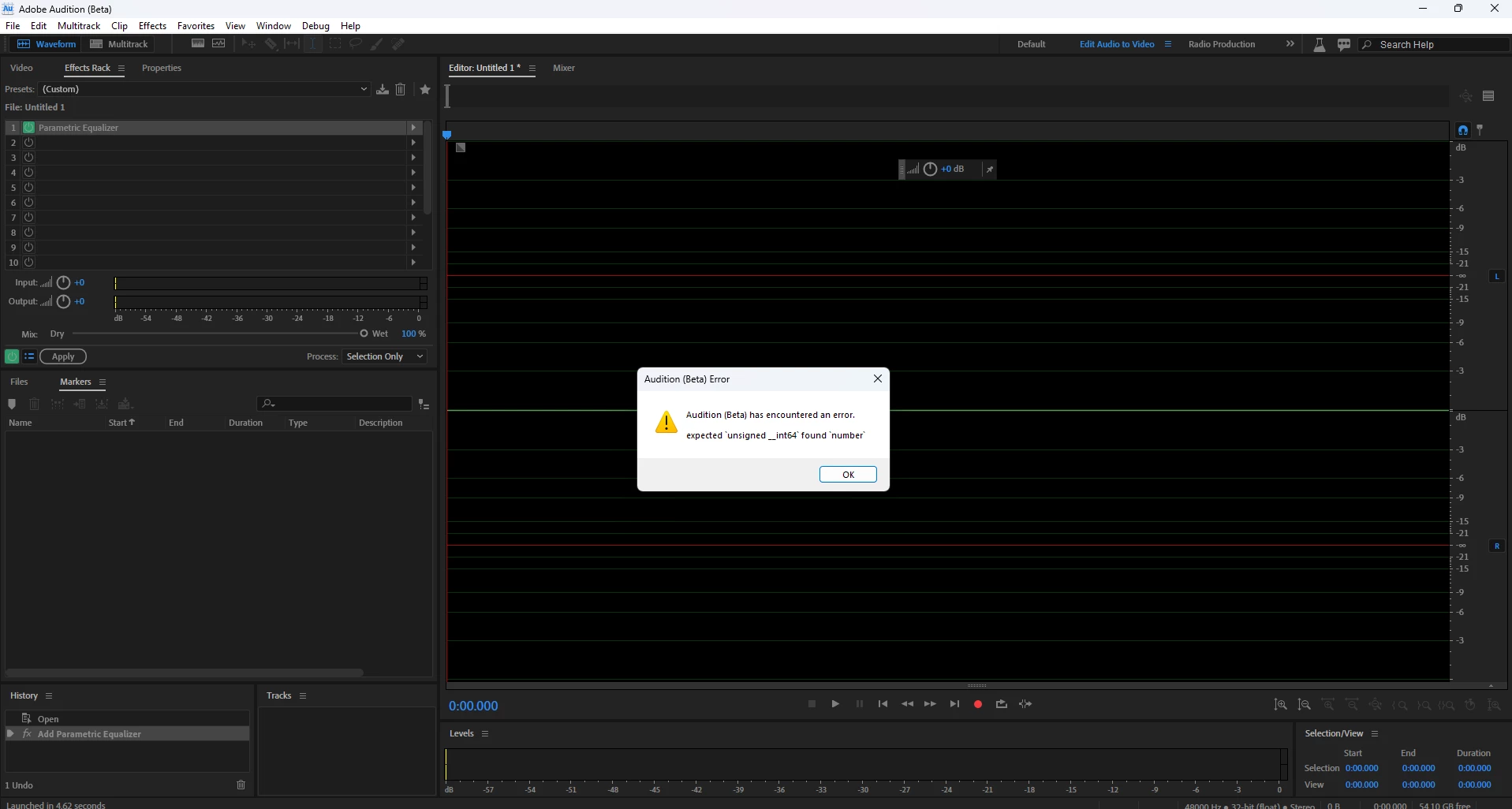This screenshot has height=809, width=1512.
Task: Select the Default workspace
Action: click(1031, 44)
